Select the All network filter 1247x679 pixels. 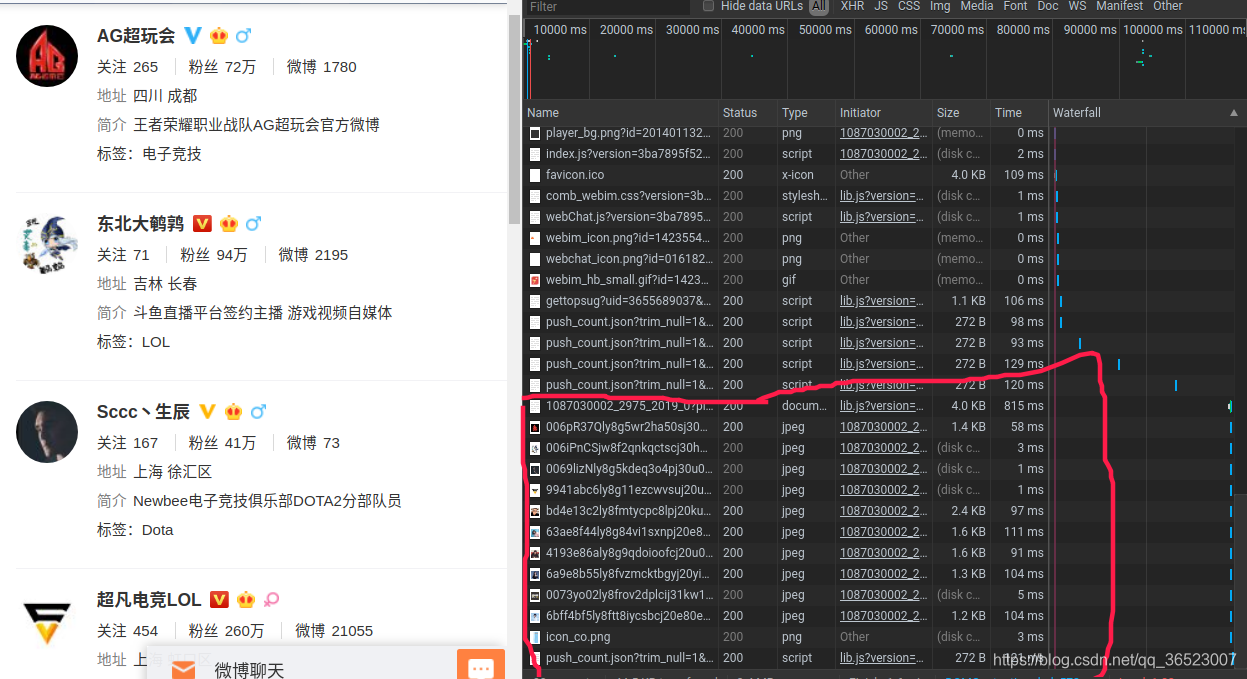click(819, 6)
